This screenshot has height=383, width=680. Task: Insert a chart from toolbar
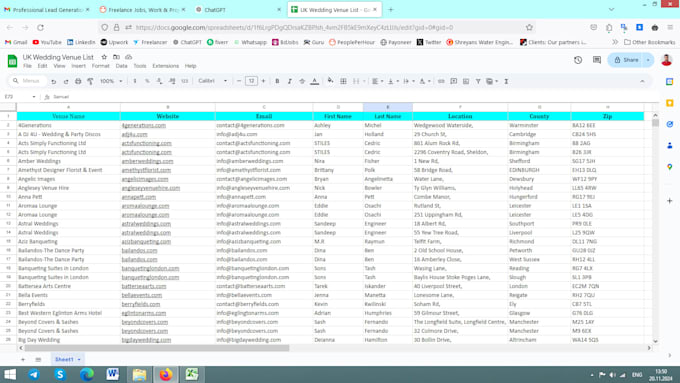click(466, 81)
